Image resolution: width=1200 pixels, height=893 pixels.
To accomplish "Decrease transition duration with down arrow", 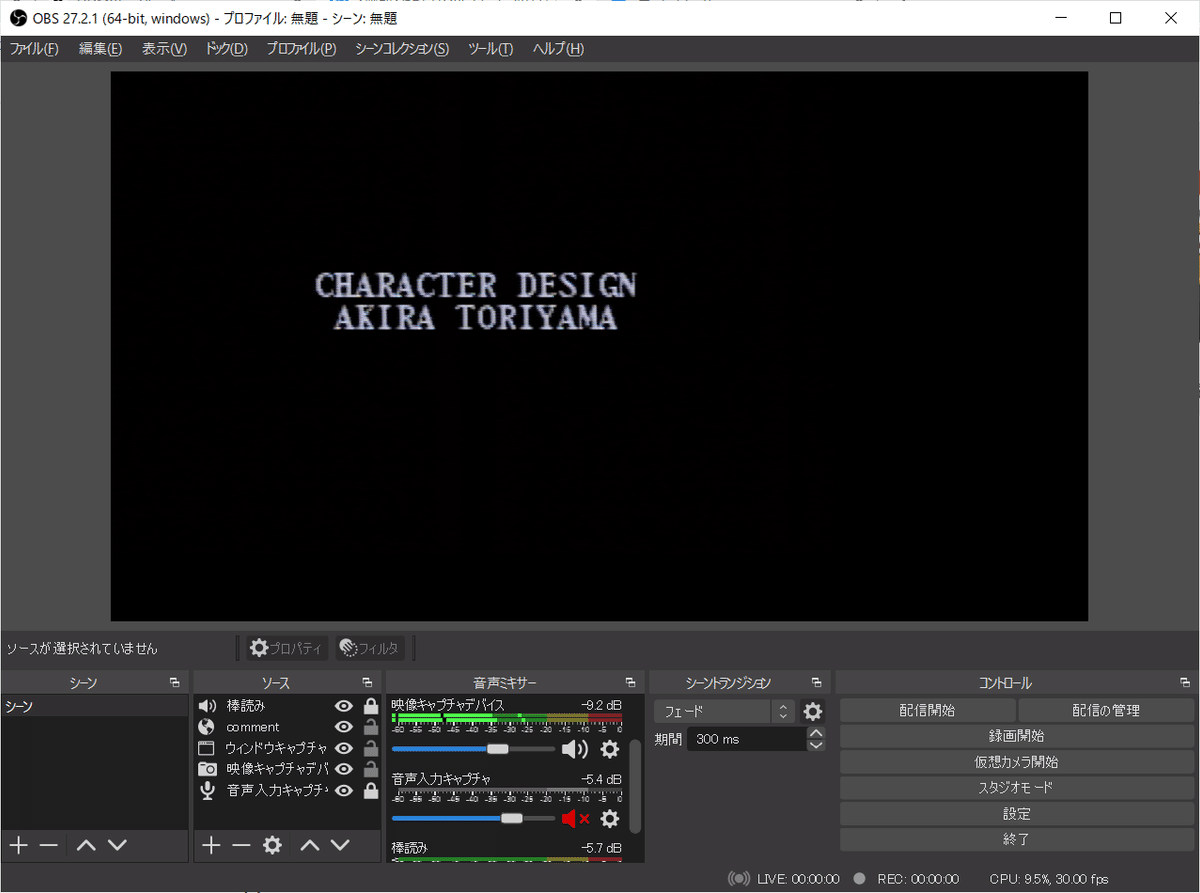I will [x=816, y=745].
